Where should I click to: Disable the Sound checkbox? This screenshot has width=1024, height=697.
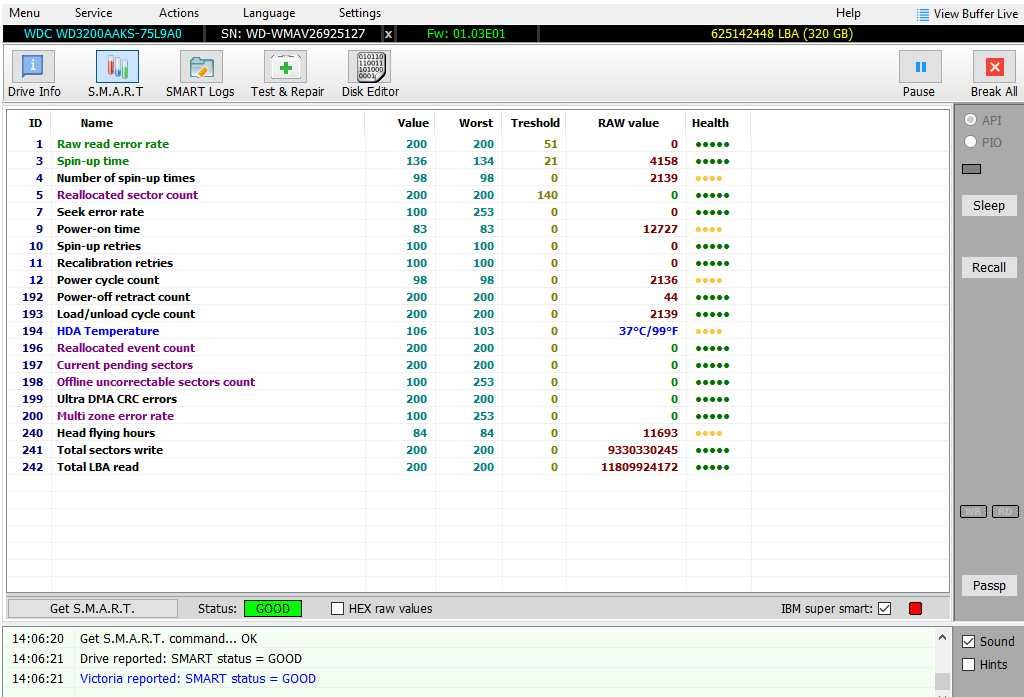[x=968, y=641]
